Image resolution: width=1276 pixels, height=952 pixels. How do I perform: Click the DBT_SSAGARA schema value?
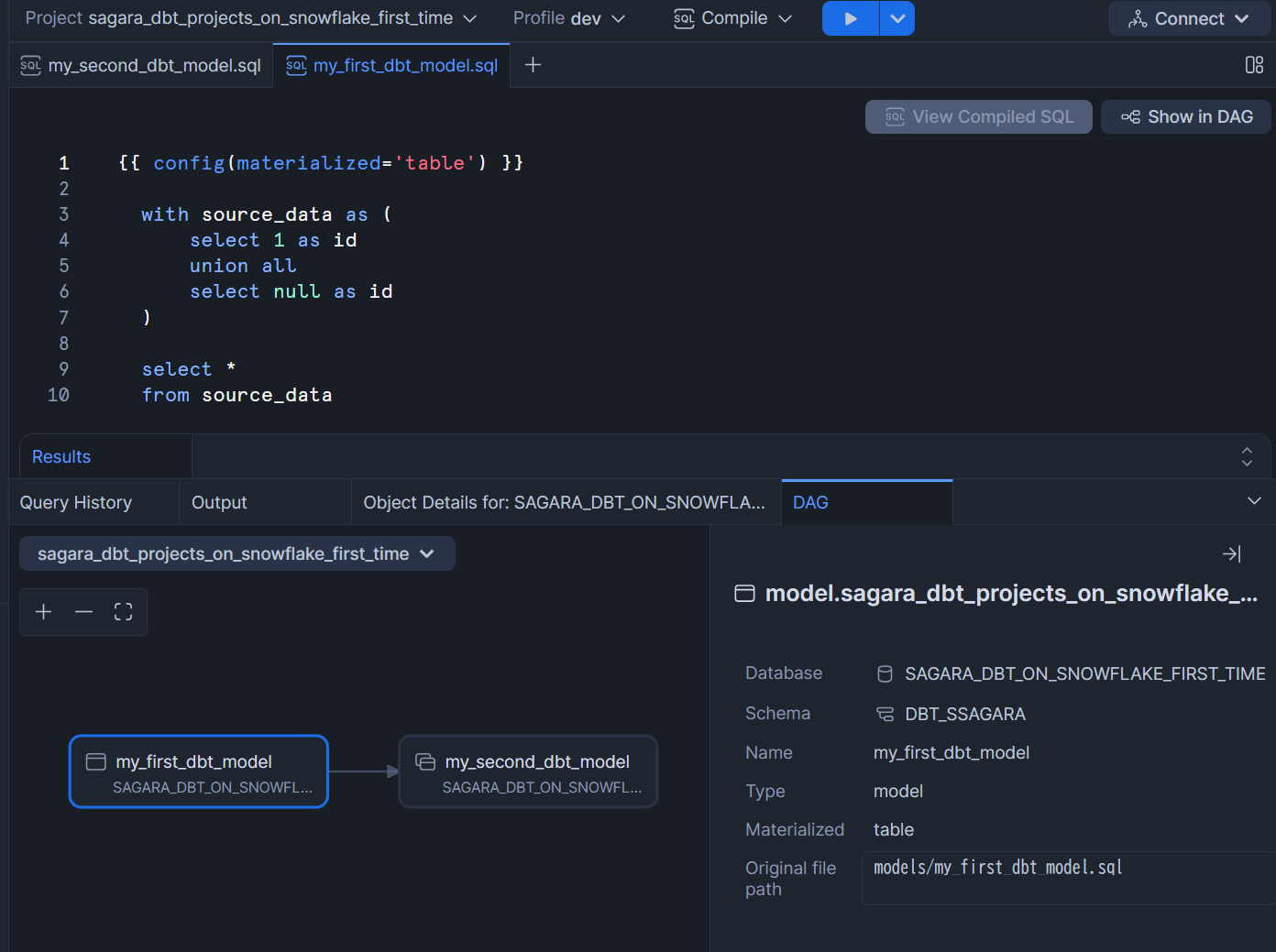(965, 714)
